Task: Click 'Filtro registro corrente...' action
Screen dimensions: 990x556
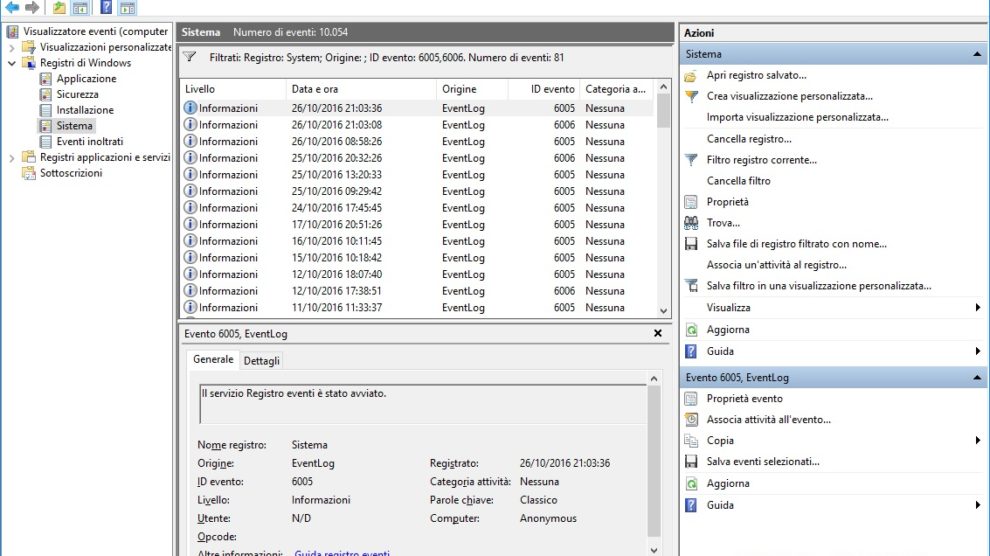Action: click(x=761, y=160)
